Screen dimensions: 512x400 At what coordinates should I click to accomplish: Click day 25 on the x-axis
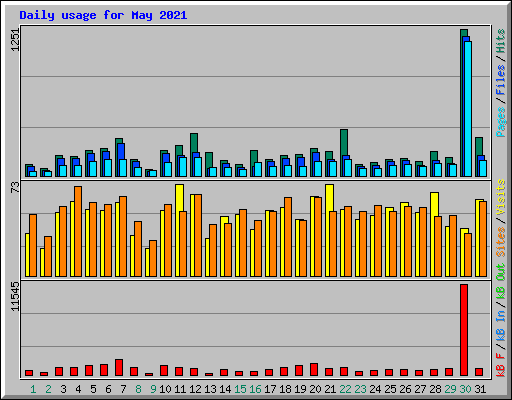tap(390, 389)
